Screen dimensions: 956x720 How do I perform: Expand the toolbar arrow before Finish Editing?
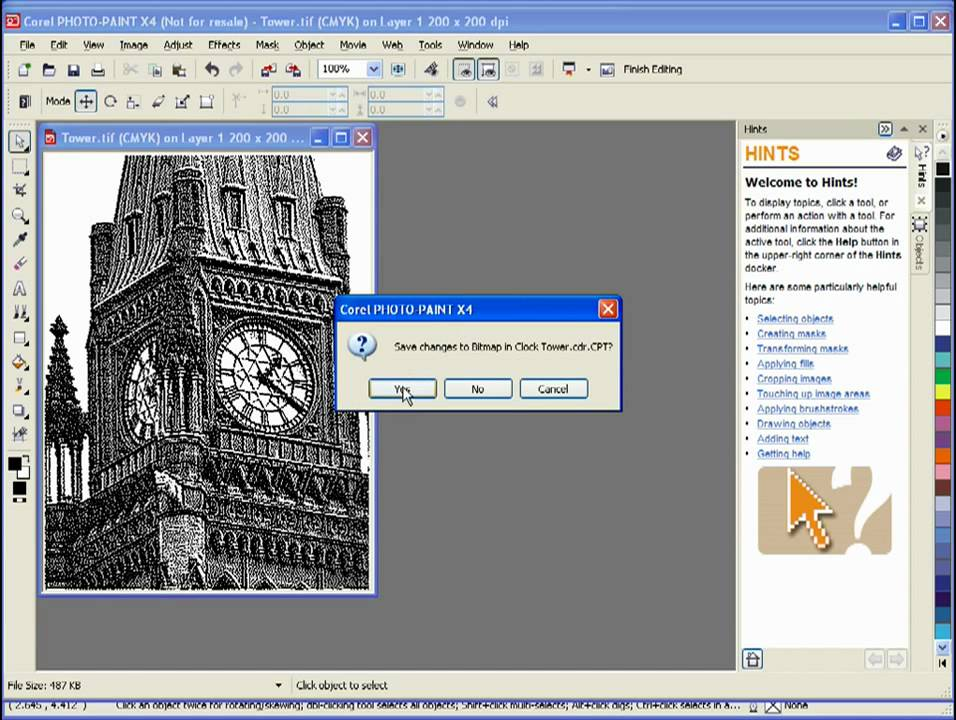point(588,70)
